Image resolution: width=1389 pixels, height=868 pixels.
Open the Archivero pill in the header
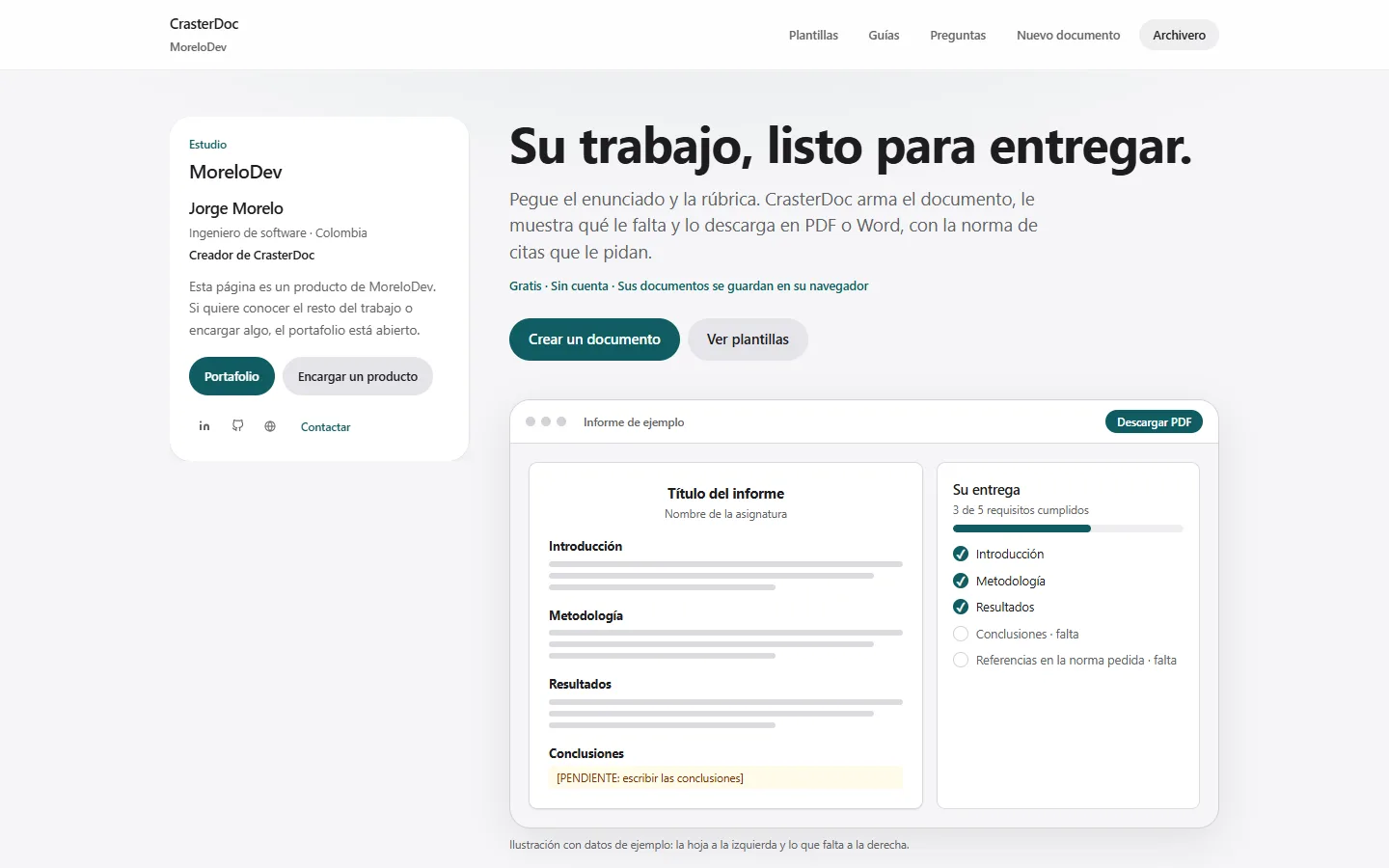coord(1179,35)
